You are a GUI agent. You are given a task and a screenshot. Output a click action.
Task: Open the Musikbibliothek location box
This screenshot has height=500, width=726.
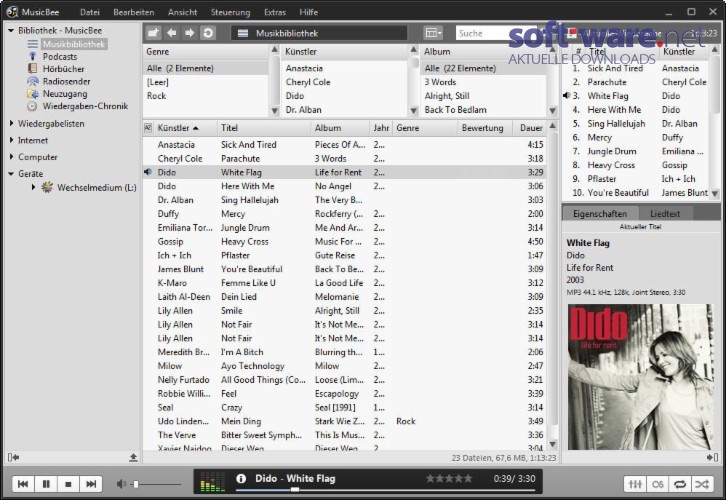[319, 33]
